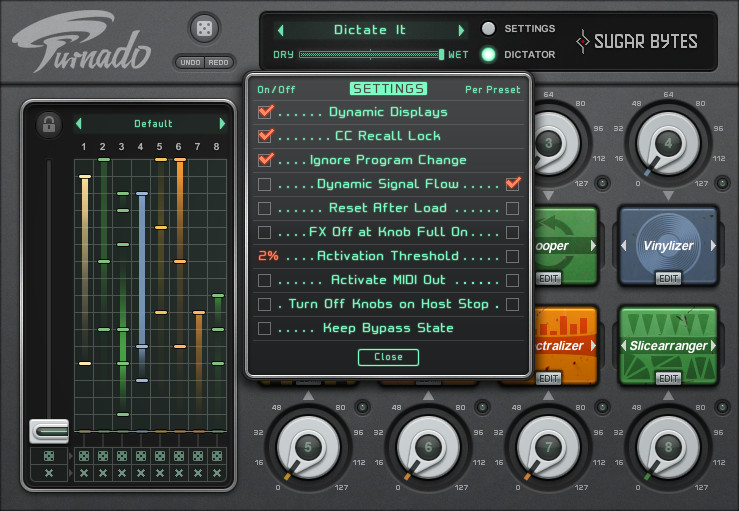This screenshot has width=739, height=511.
Task: Enable Dynamic Signal Flow On/Off checkbox
Action: click(x=264, y=184)
